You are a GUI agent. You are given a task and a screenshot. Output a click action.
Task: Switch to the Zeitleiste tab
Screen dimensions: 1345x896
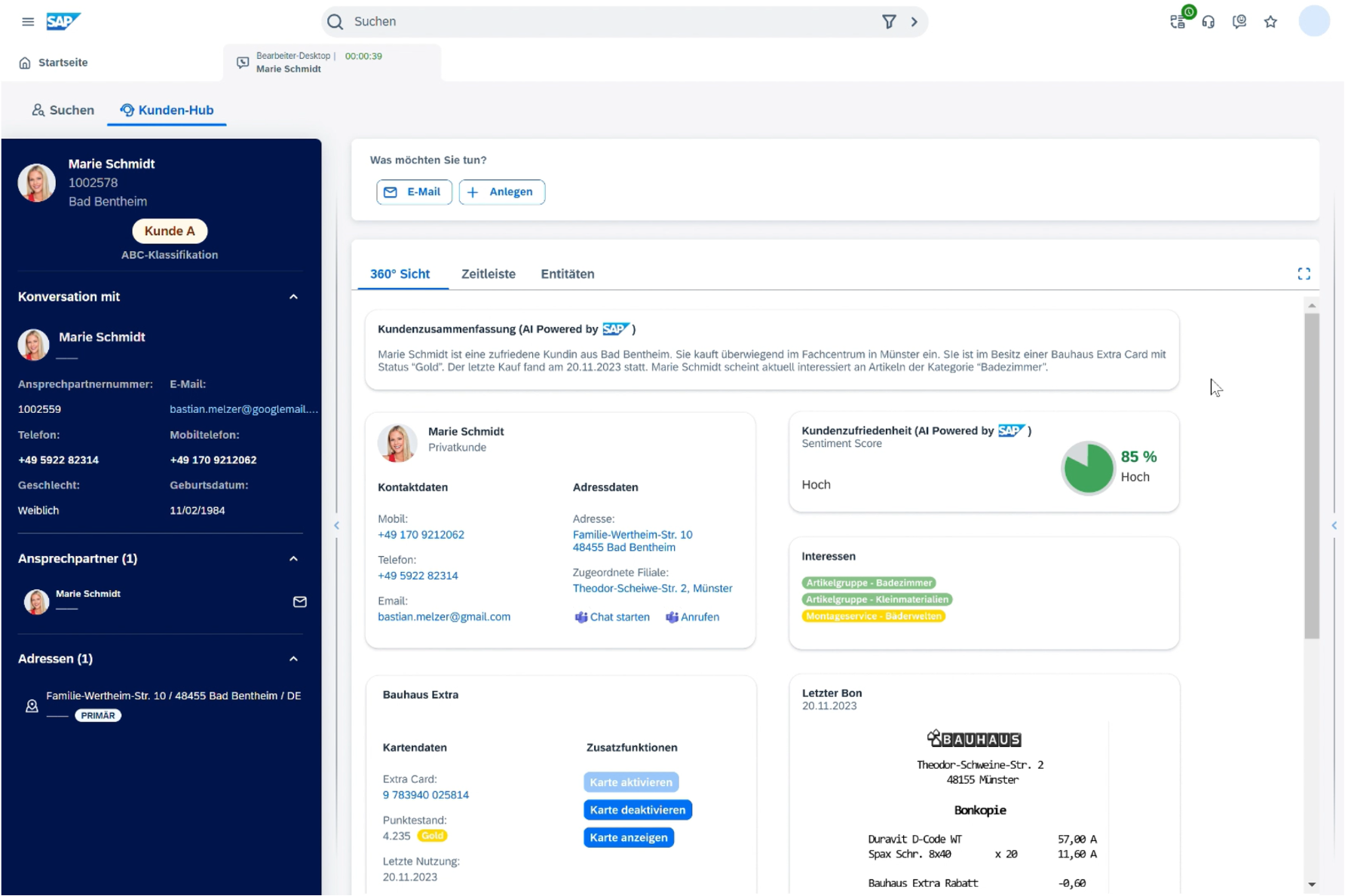click(x=488, y=274)
